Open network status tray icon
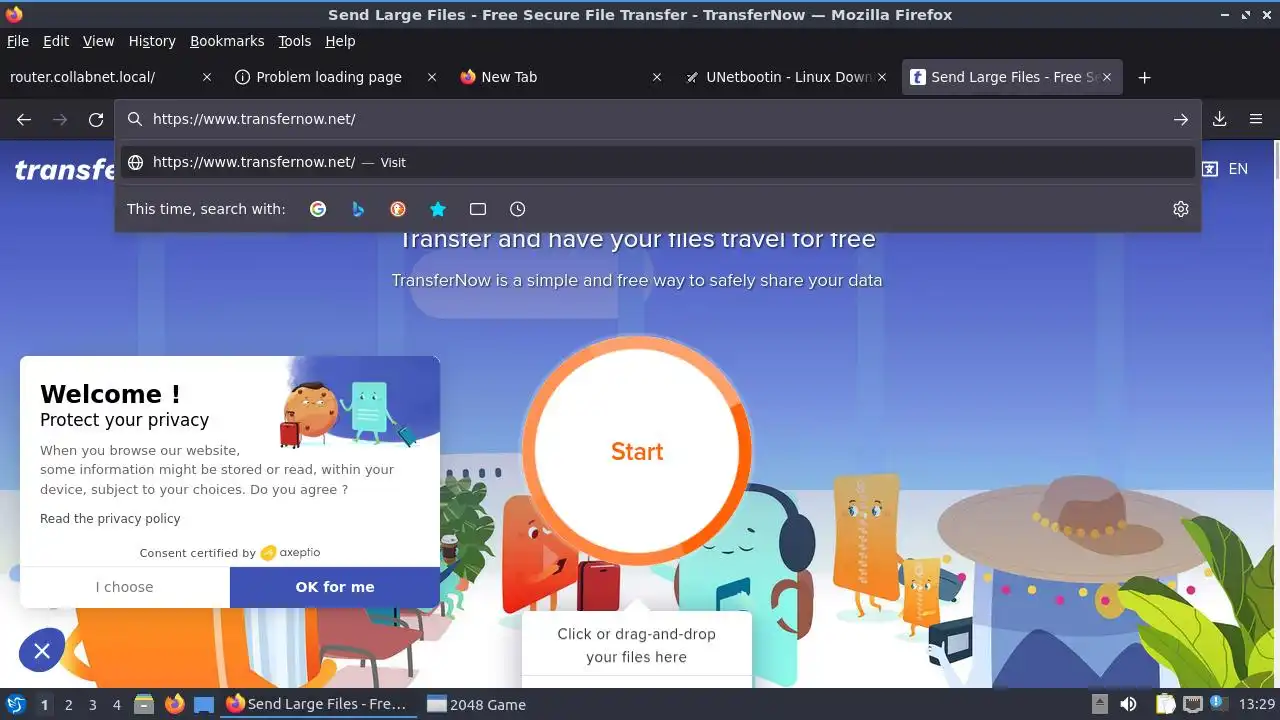The image size is (1280, 720). pos(1192,704)
